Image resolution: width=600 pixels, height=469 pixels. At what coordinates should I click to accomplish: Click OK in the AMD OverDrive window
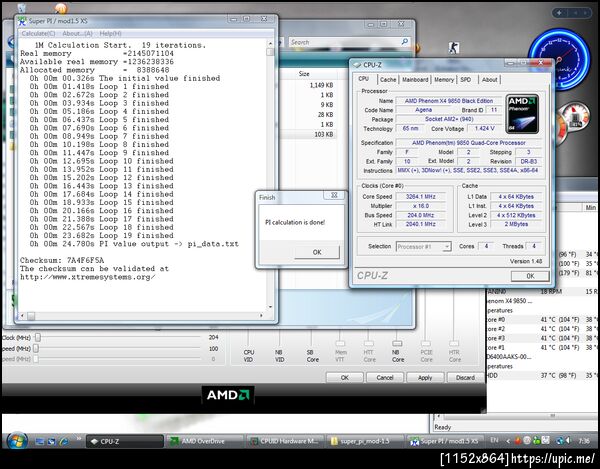(344, 378)
